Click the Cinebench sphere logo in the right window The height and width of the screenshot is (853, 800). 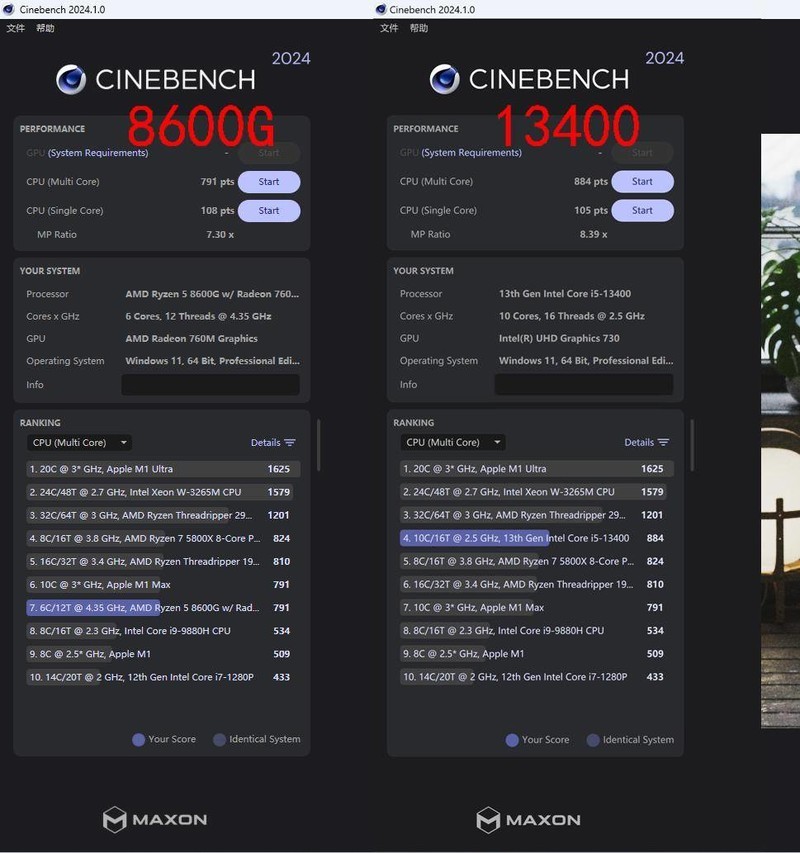pos(445,79)
